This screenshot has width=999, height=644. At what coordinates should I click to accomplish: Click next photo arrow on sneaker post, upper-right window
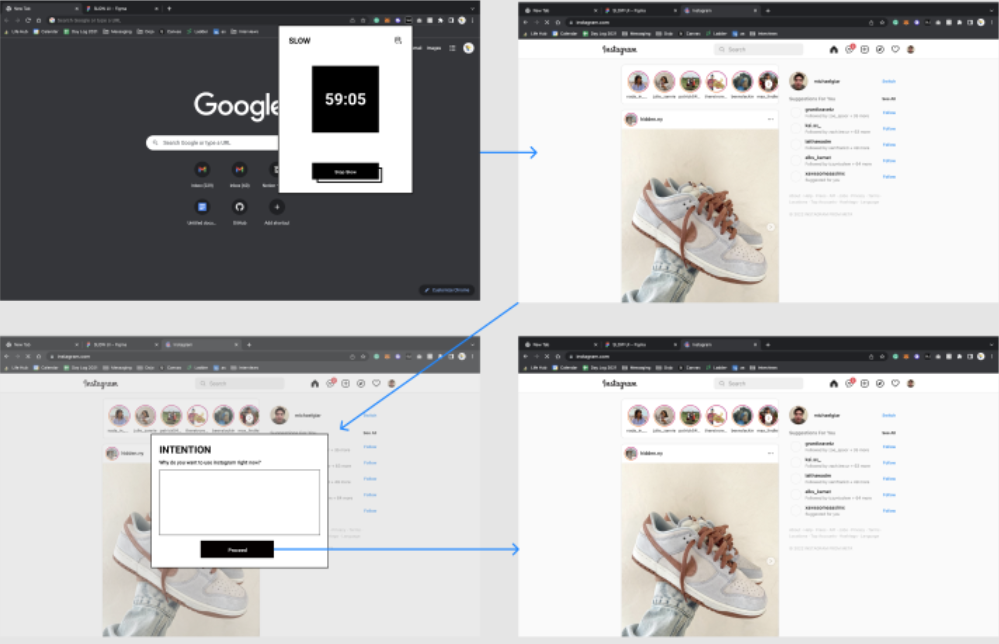coord(770,227)
